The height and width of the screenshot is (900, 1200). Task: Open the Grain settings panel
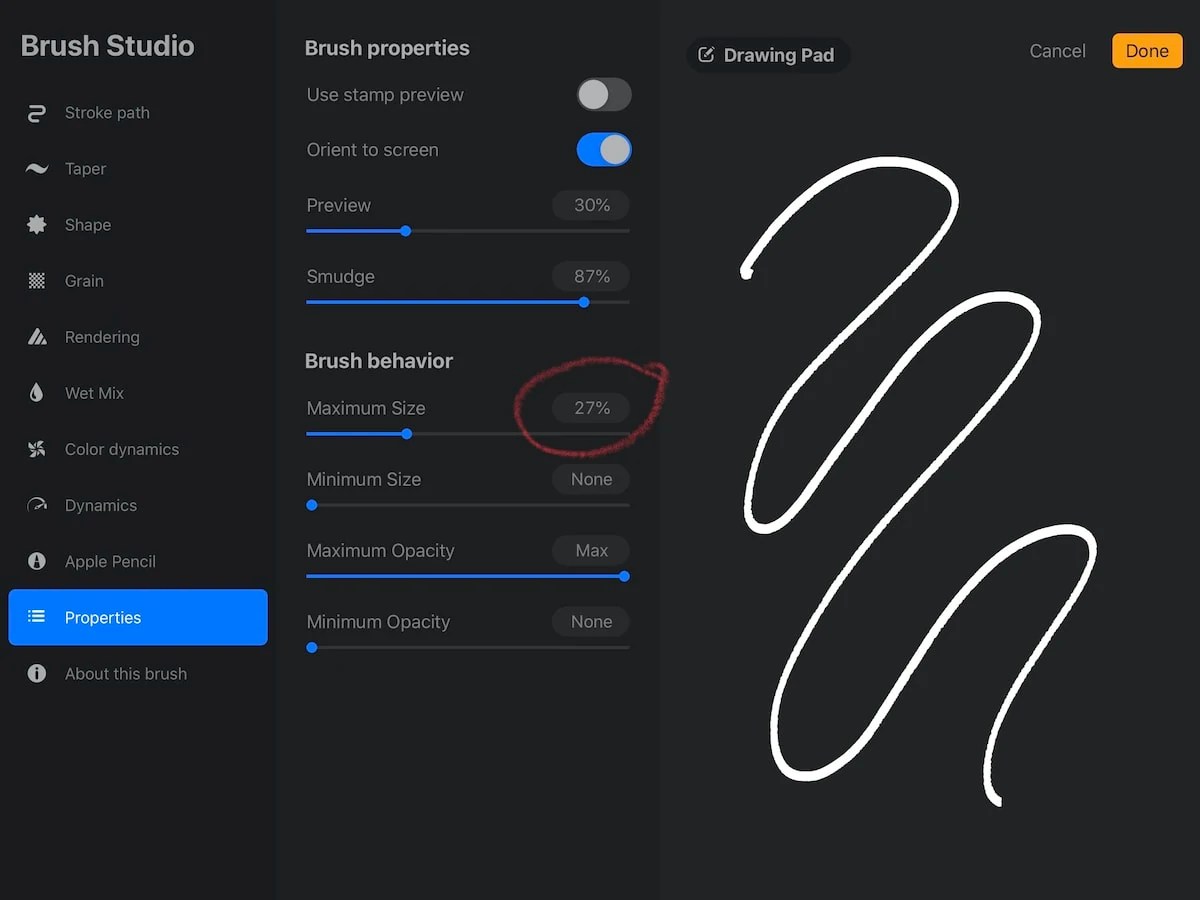pyautogui.click(x=36, y=280)
